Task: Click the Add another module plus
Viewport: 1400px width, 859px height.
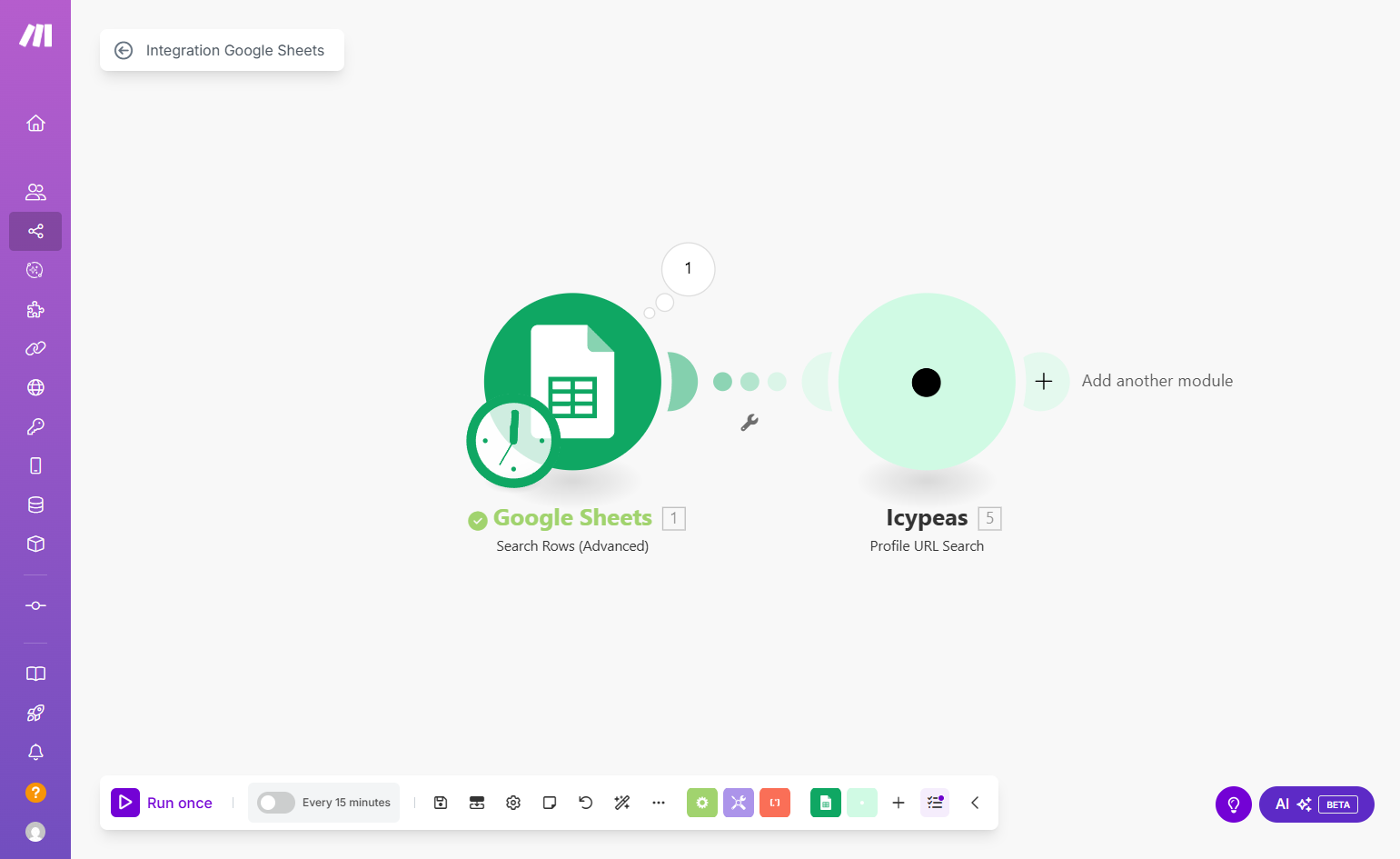Action: (1044, 382)
